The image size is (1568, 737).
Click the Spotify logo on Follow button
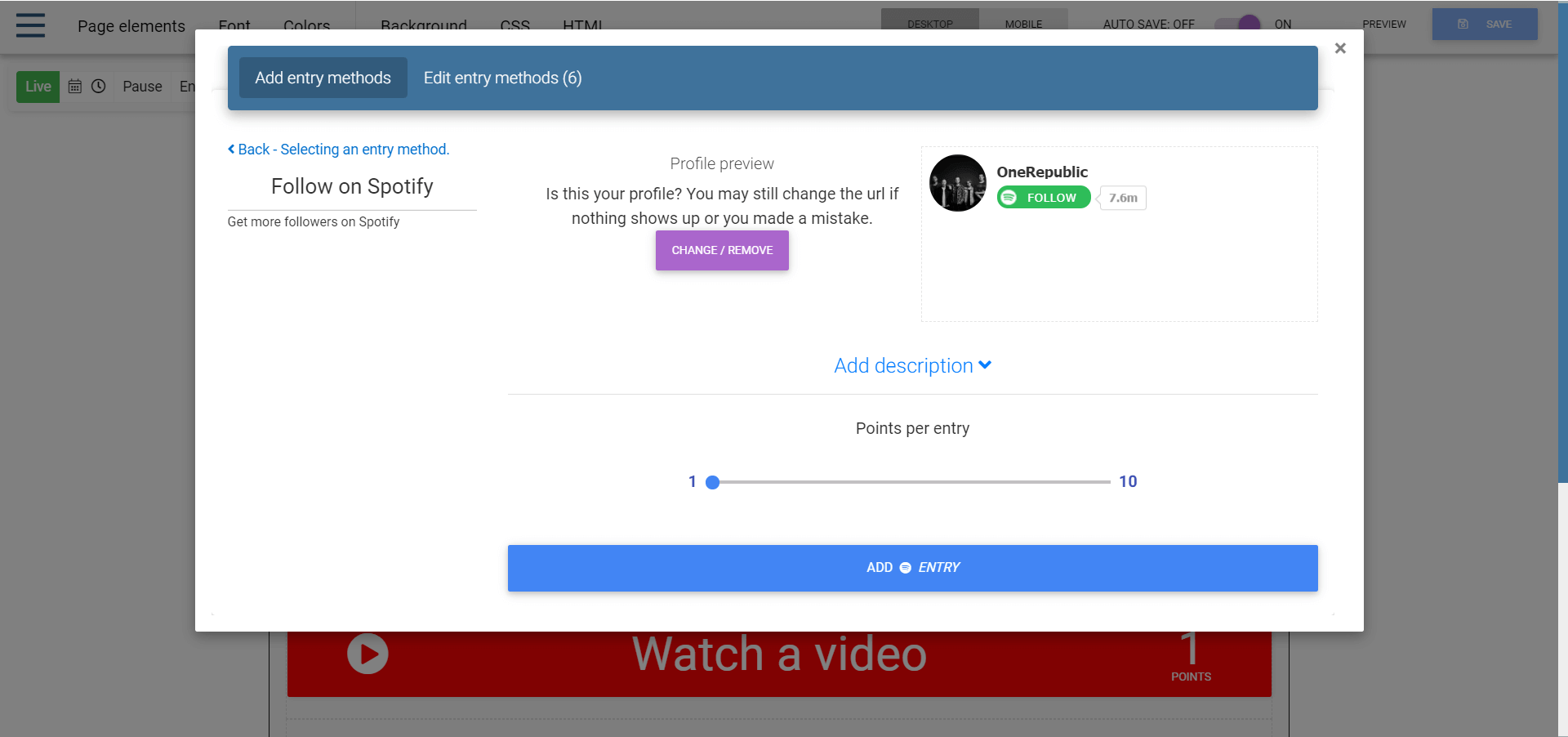(1009, 198)
